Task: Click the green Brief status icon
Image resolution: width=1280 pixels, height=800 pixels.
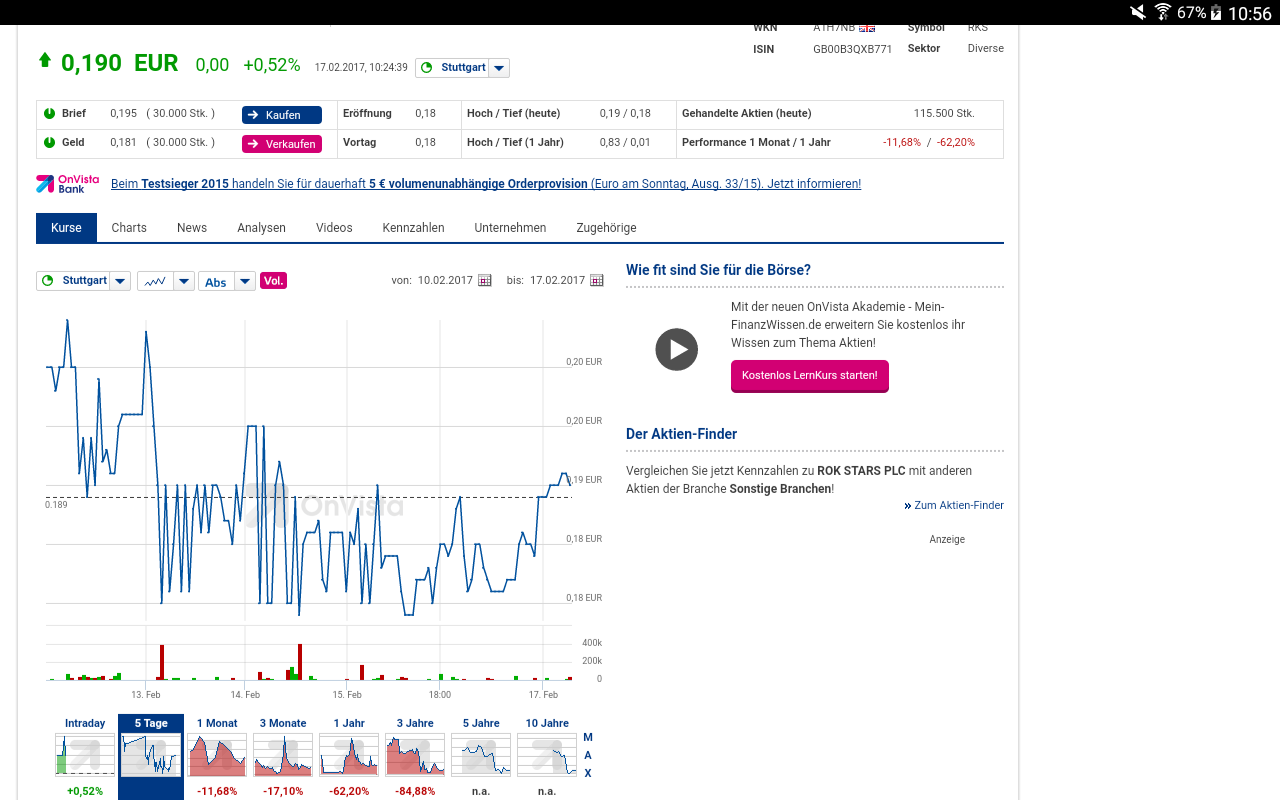Action: point(49,114)
